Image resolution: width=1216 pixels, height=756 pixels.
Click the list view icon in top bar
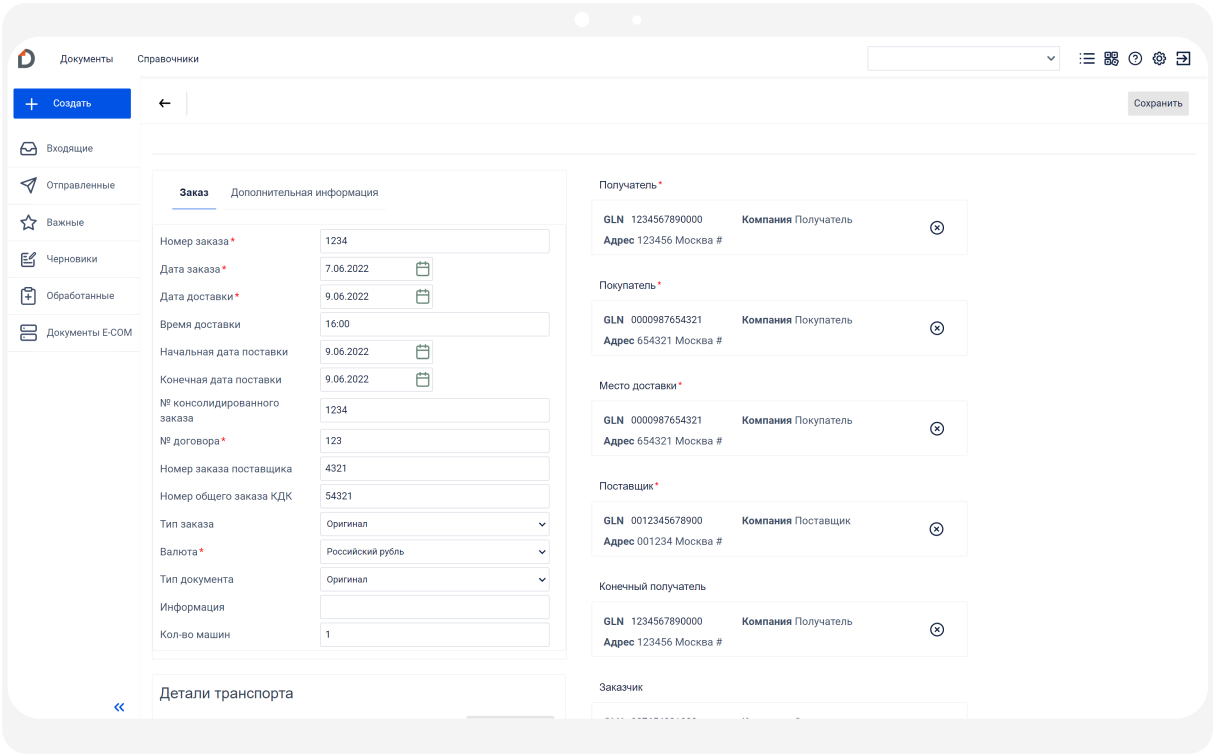pyautogui.click(x=1087, y=59)
